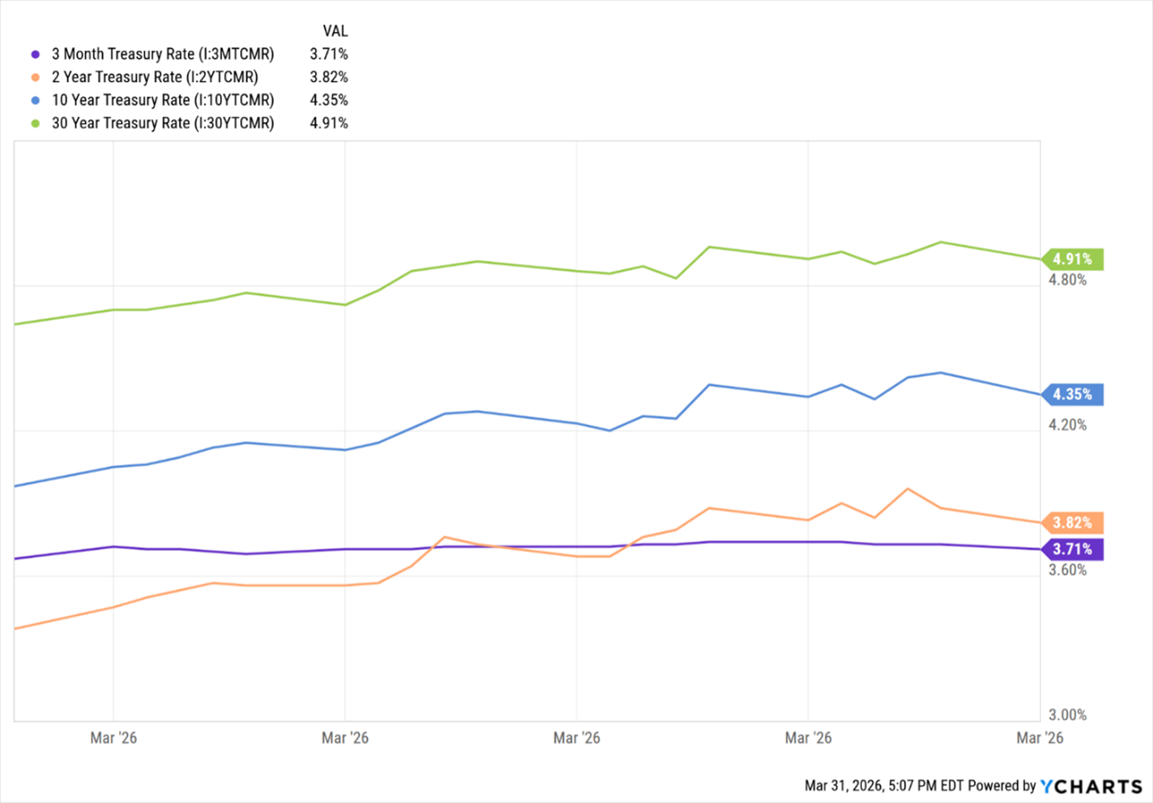Image resolution: width=1153 pixels, height=803 pixels.
Task: Click the orange 3.82% end-of-line flag
Action: [x=1073, y=522]
